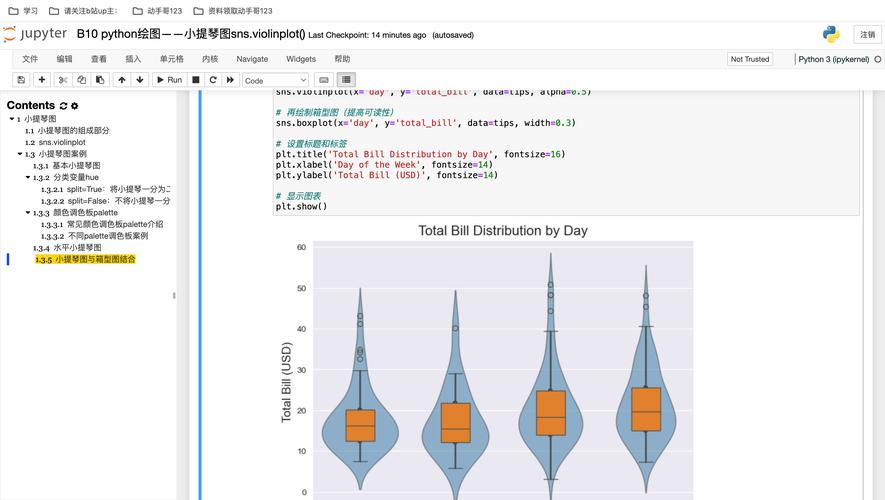Viewport: 885px width, 500px height.
Task: Reload the Contents table with refresh icon
Action: [64, 106]
